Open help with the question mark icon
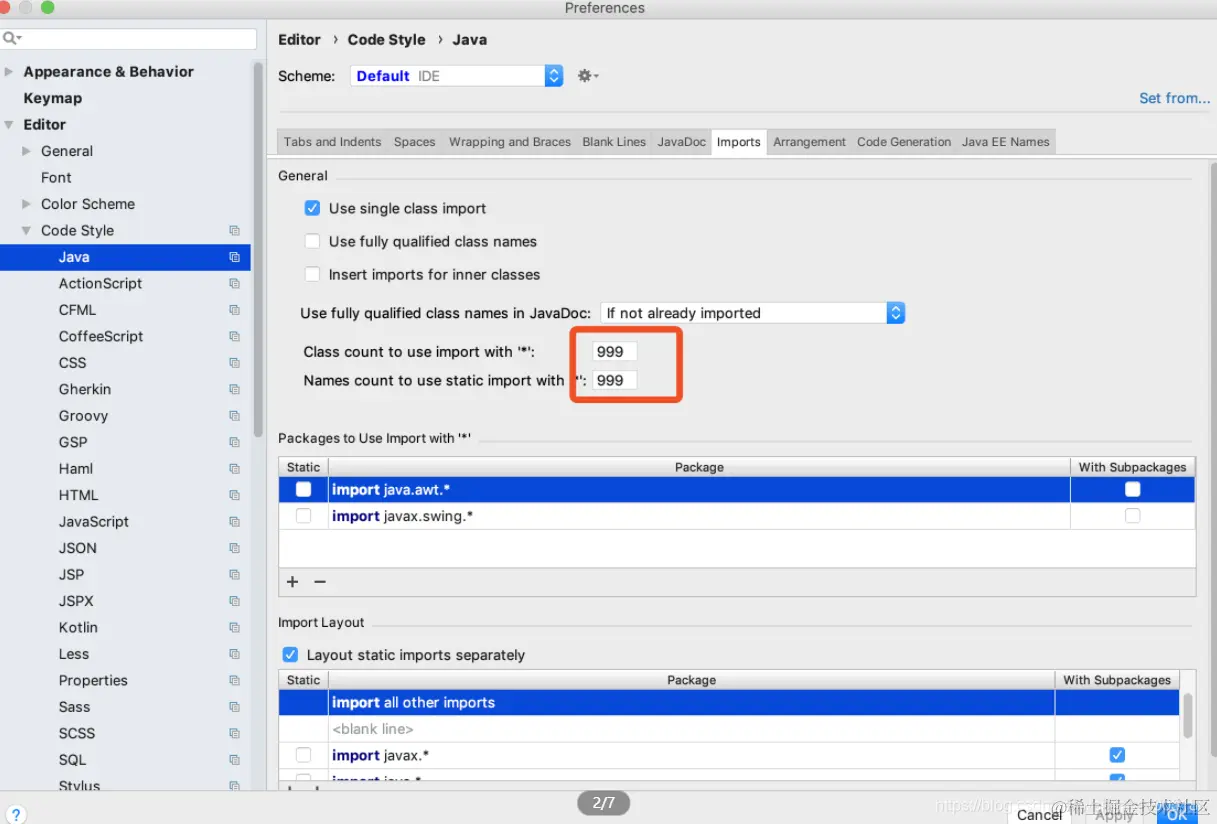The width and height of the screenshot is (1217, 824). tap(16, 815)
